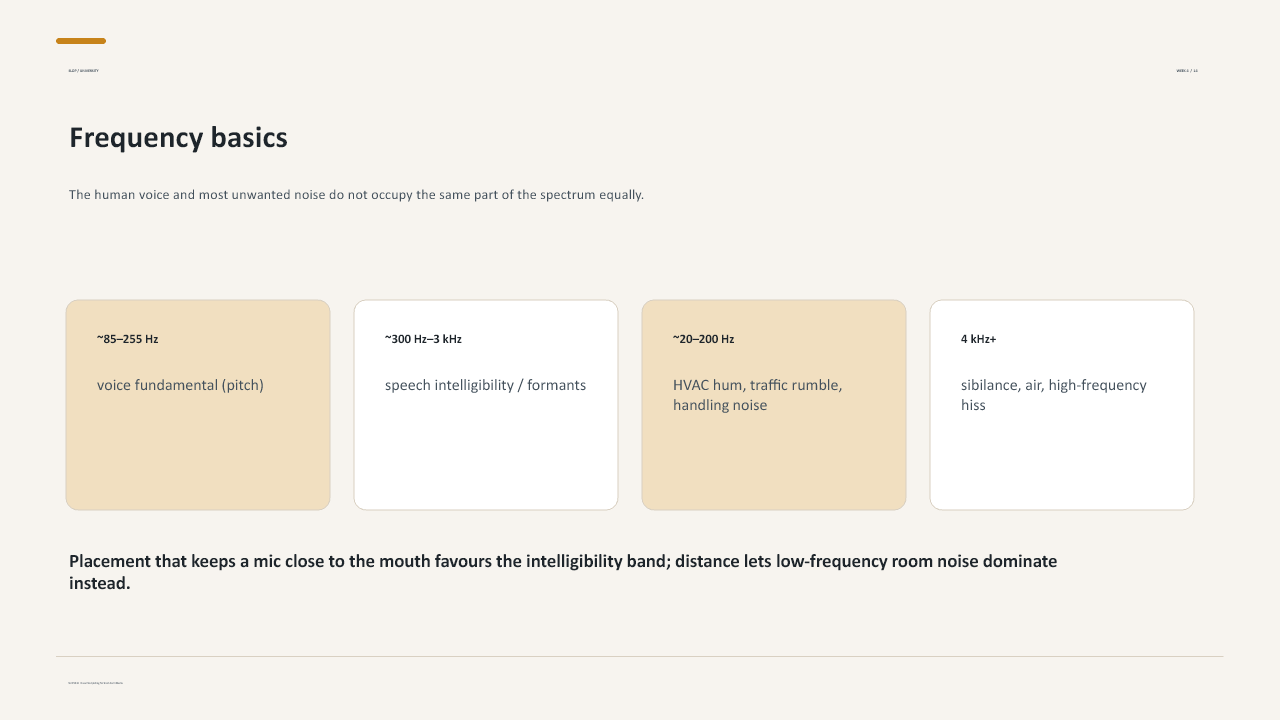1280x720 pixels.
Task: Select the 4 kHz+ card
Action: [x=1062, y=405]
